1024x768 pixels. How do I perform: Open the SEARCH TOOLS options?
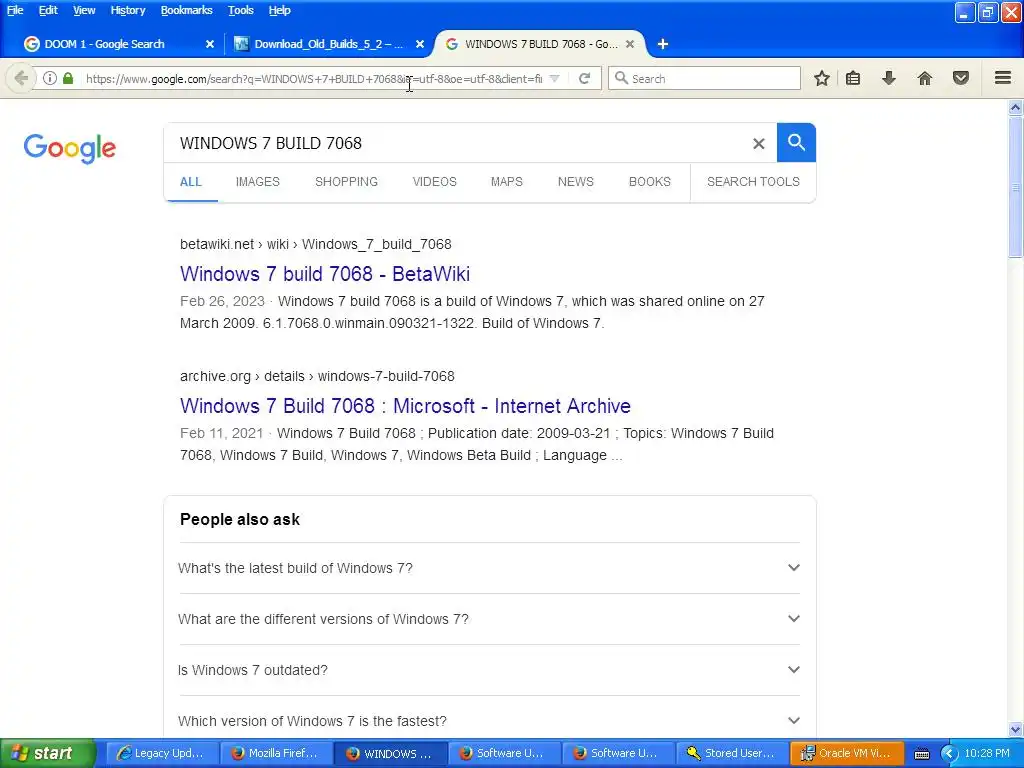[753, 182]
